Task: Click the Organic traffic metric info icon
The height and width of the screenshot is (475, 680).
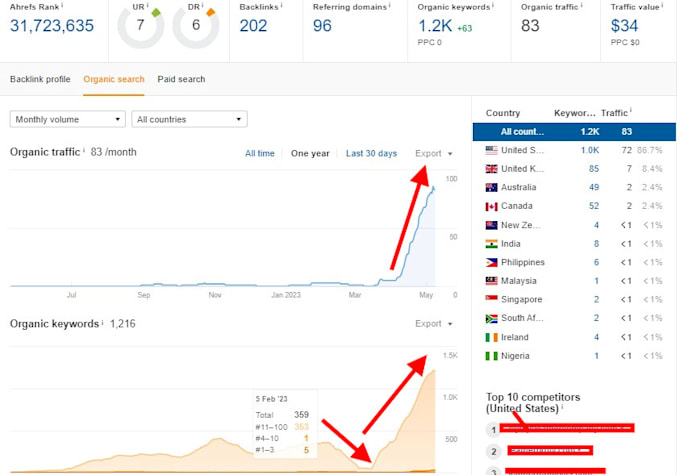Action: point(582,5)
